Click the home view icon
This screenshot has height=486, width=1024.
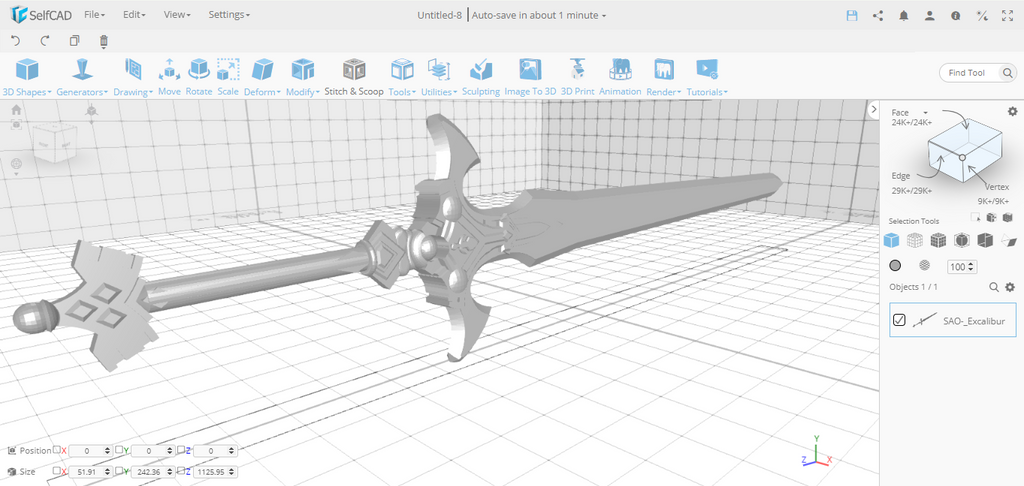coord(16,110)
